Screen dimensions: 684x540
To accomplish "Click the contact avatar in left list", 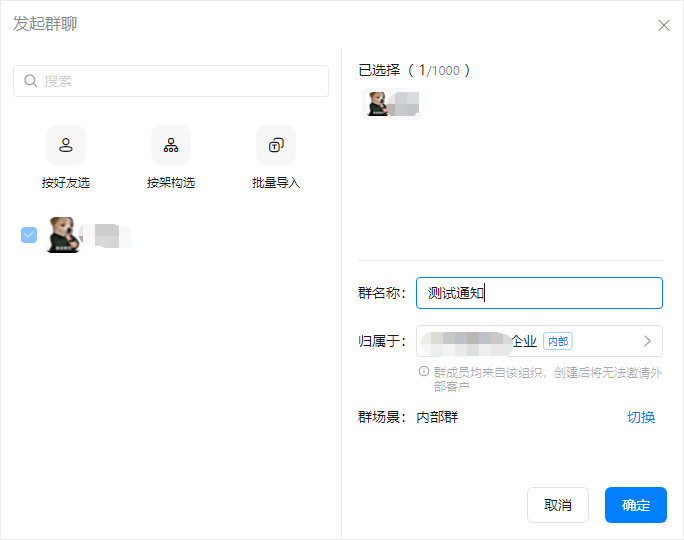I will coord(62,235).
